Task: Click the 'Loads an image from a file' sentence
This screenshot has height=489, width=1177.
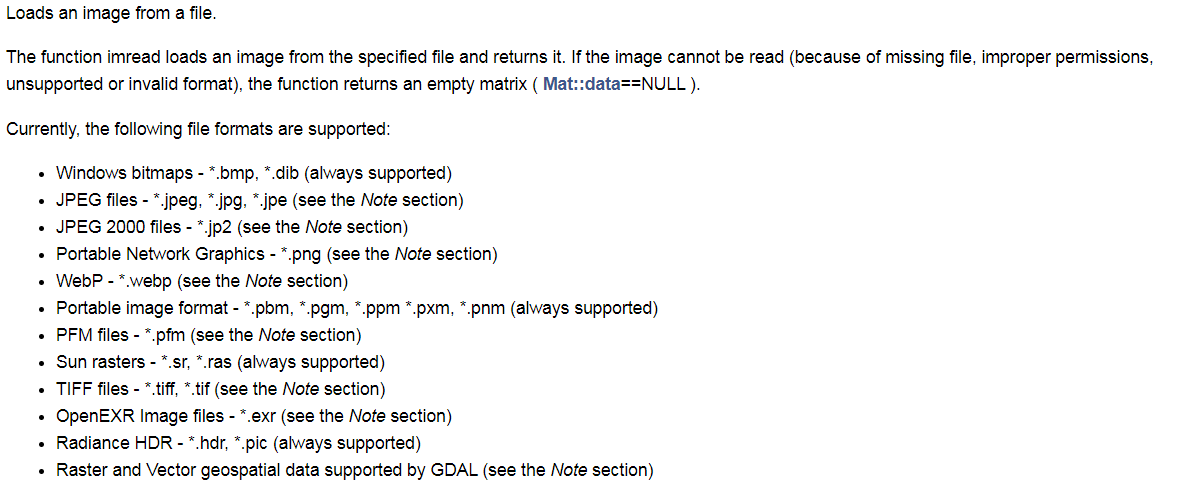Action: (111, 15)
